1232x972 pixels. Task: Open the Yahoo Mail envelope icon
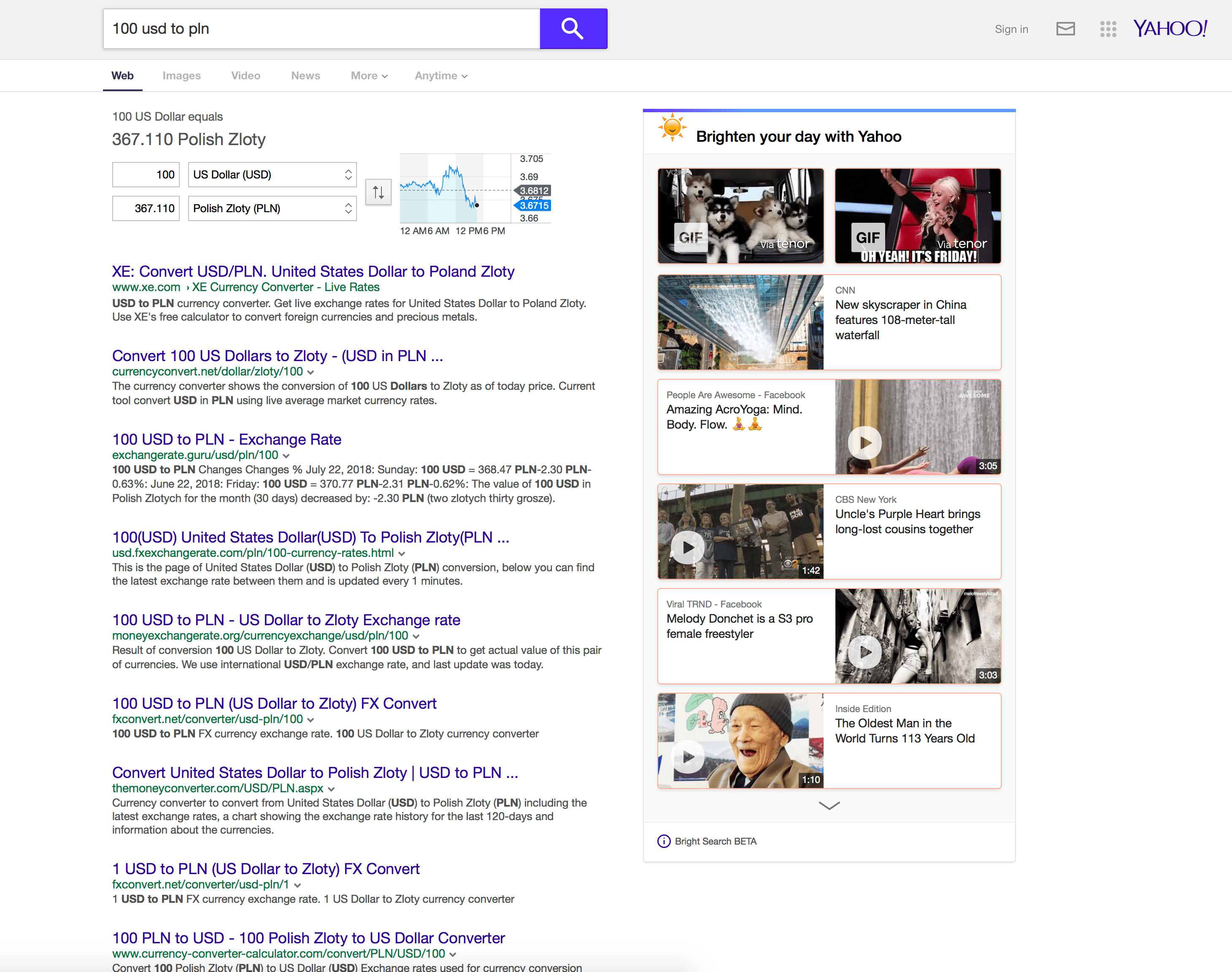click(x=1065, y=28)
